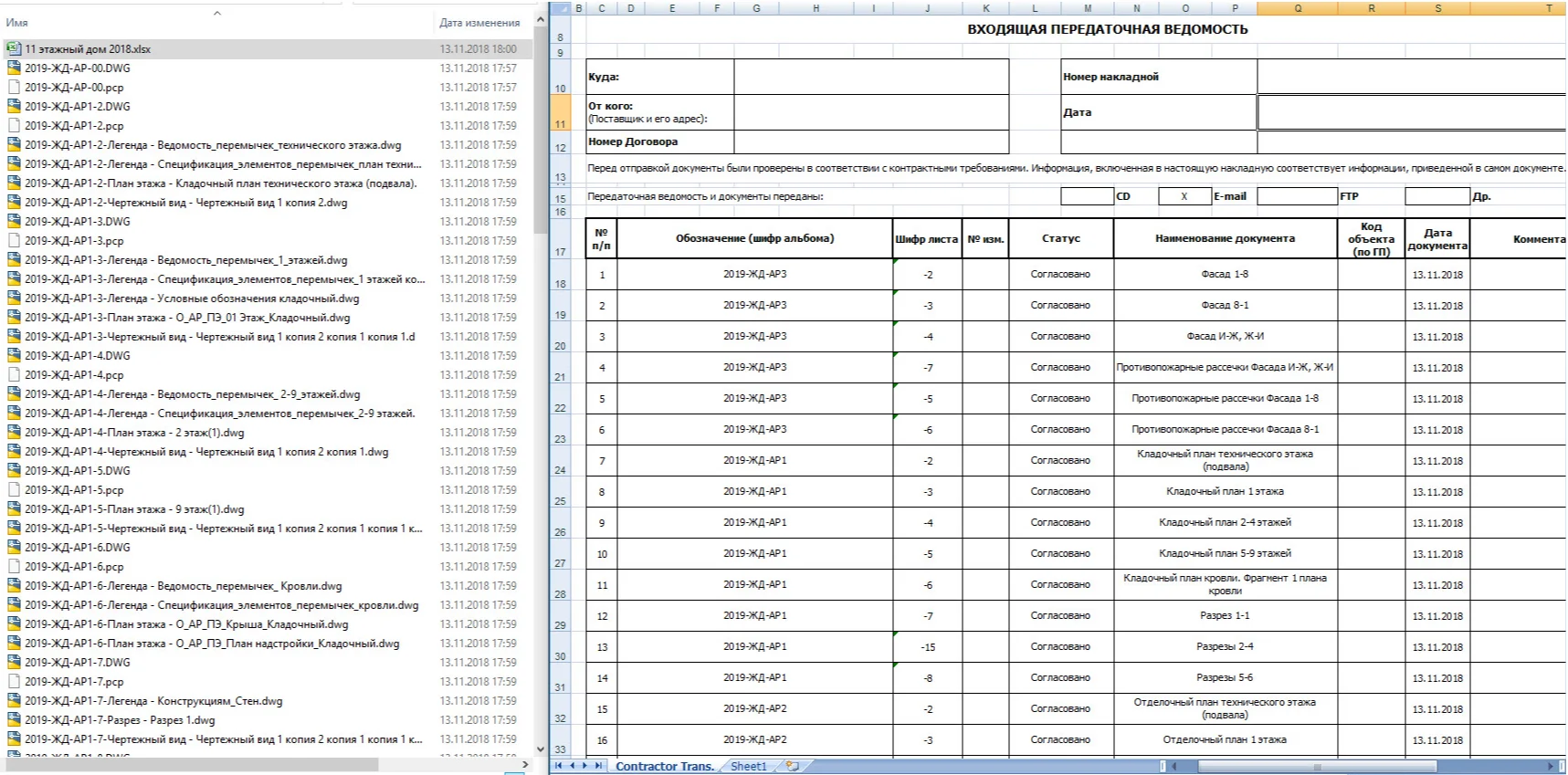Click the empty Номер накладной input cell
Viewport: 1568px width, 775px height.
coord(1411,77)
